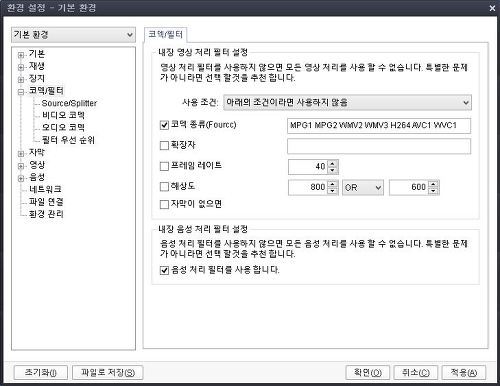Open the OR resolution operator dropdown

[363, 188]
